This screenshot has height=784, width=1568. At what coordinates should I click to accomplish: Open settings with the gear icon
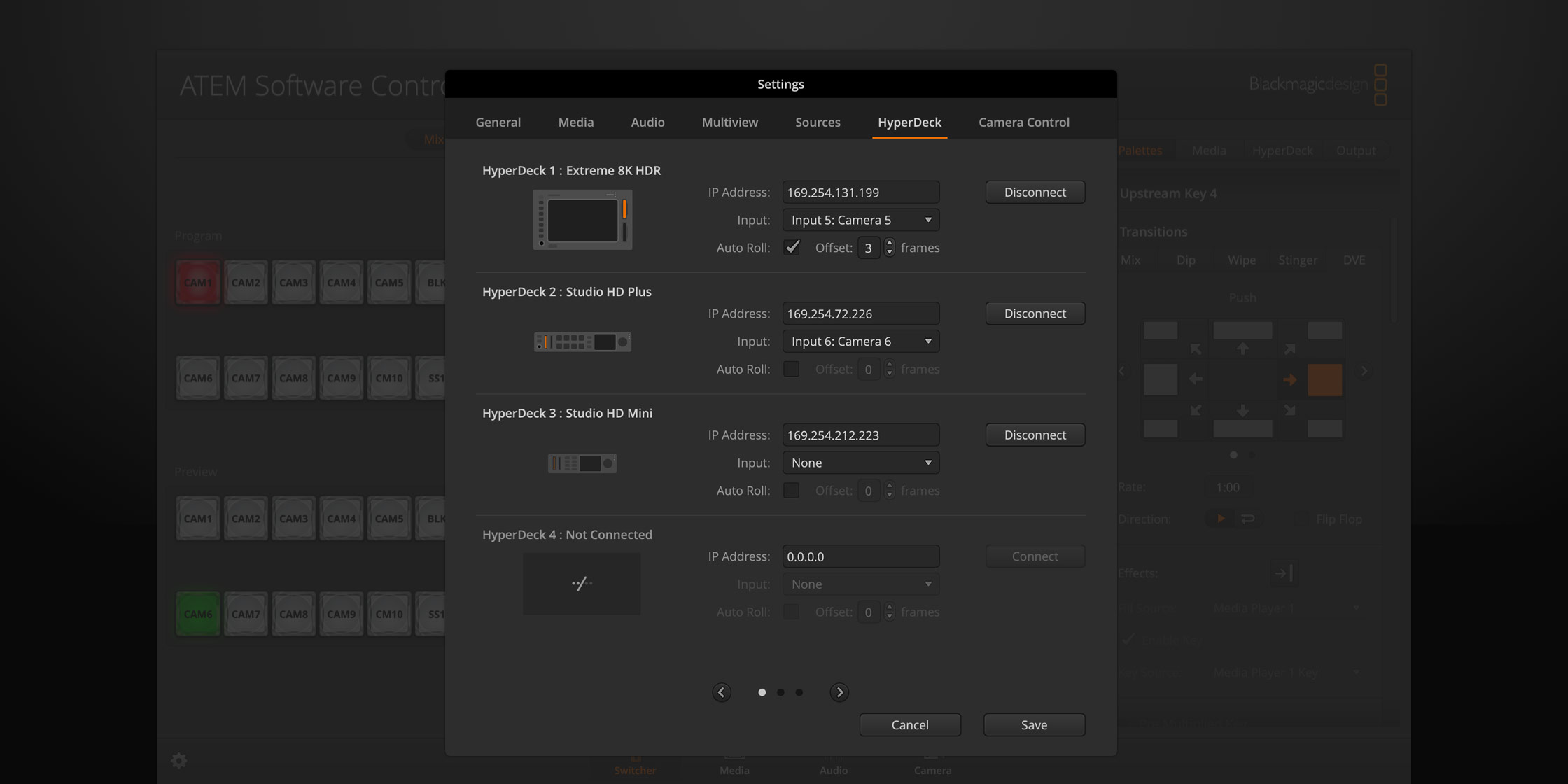coord(178,760)
